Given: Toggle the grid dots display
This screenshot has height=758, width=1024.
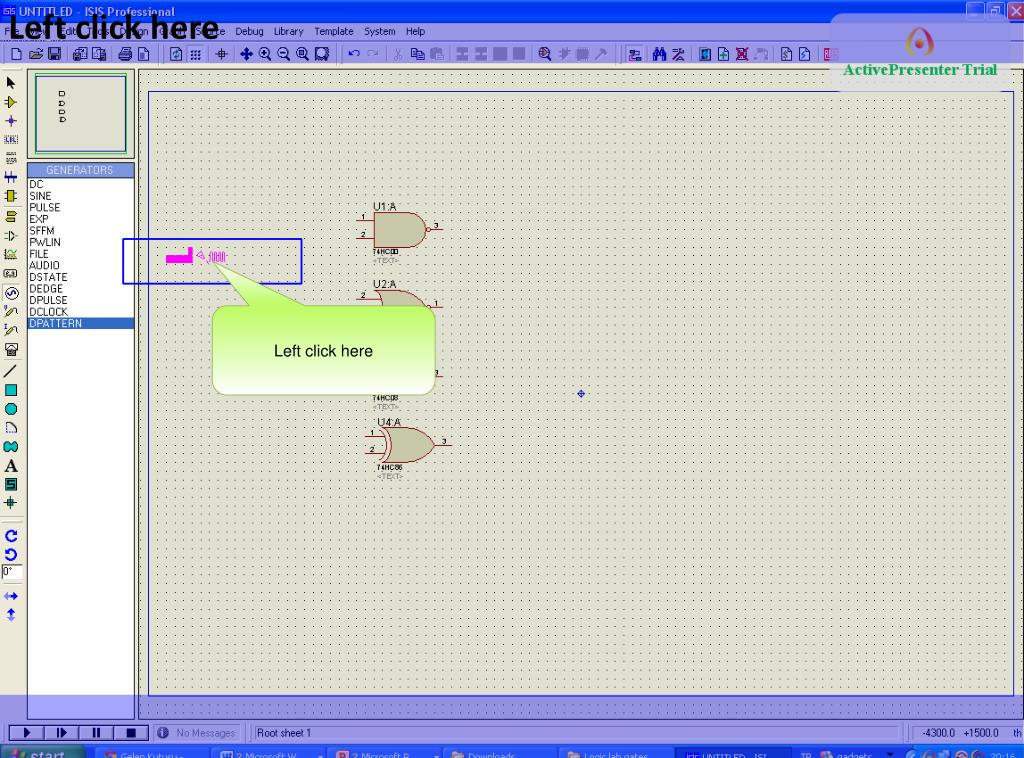Looking at the screenshot, I should click(195, 54).
